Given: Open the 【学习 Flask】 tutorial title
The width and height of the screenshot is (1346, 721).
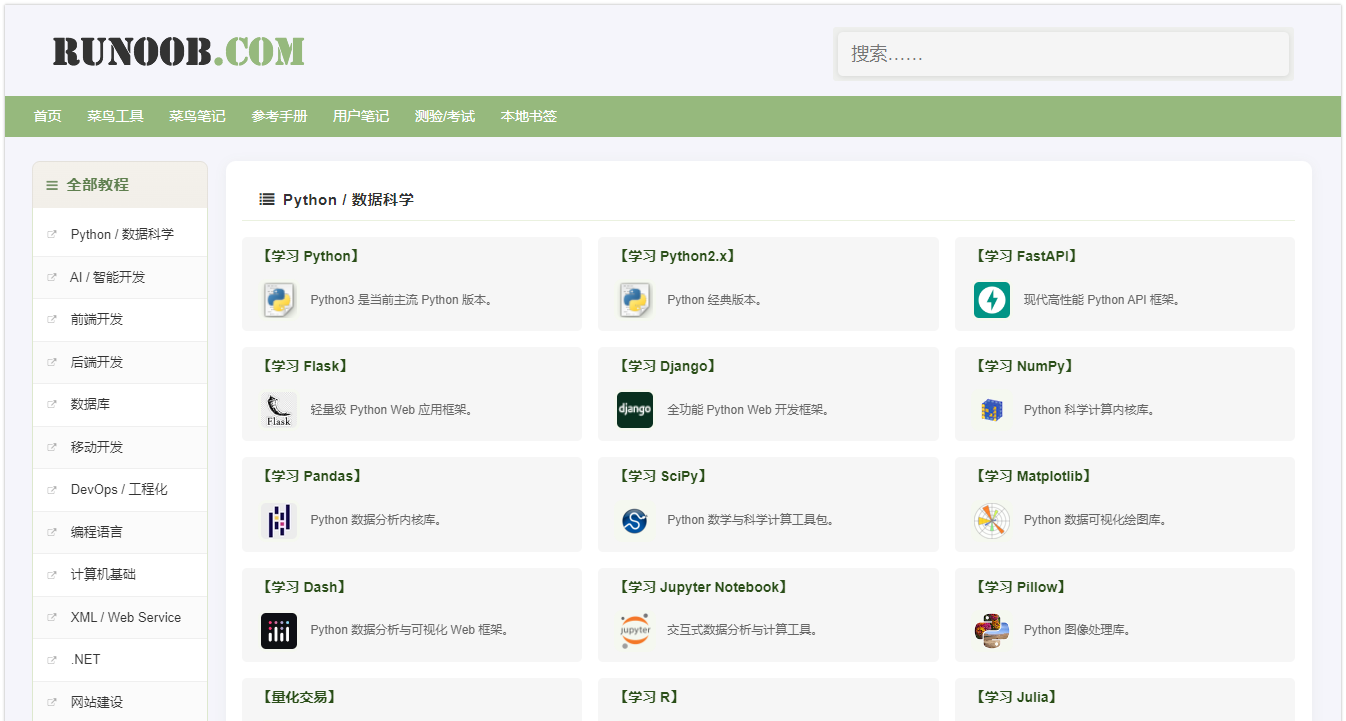Looking at the screenshot, I should pyautogui.click(x=306, y=366).
